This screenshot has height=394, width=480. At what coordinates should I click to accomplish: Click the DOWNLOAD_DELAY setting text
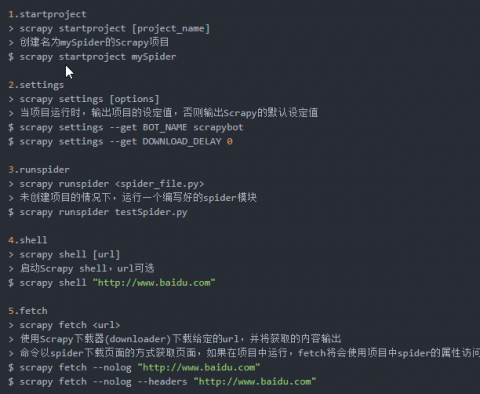point(182,142)
